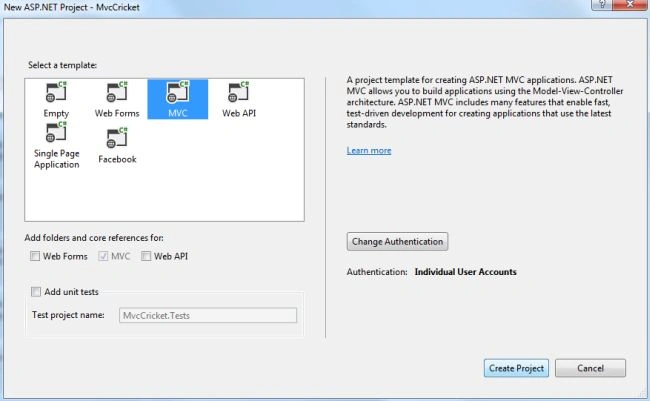Open the Learn more link

369,151
